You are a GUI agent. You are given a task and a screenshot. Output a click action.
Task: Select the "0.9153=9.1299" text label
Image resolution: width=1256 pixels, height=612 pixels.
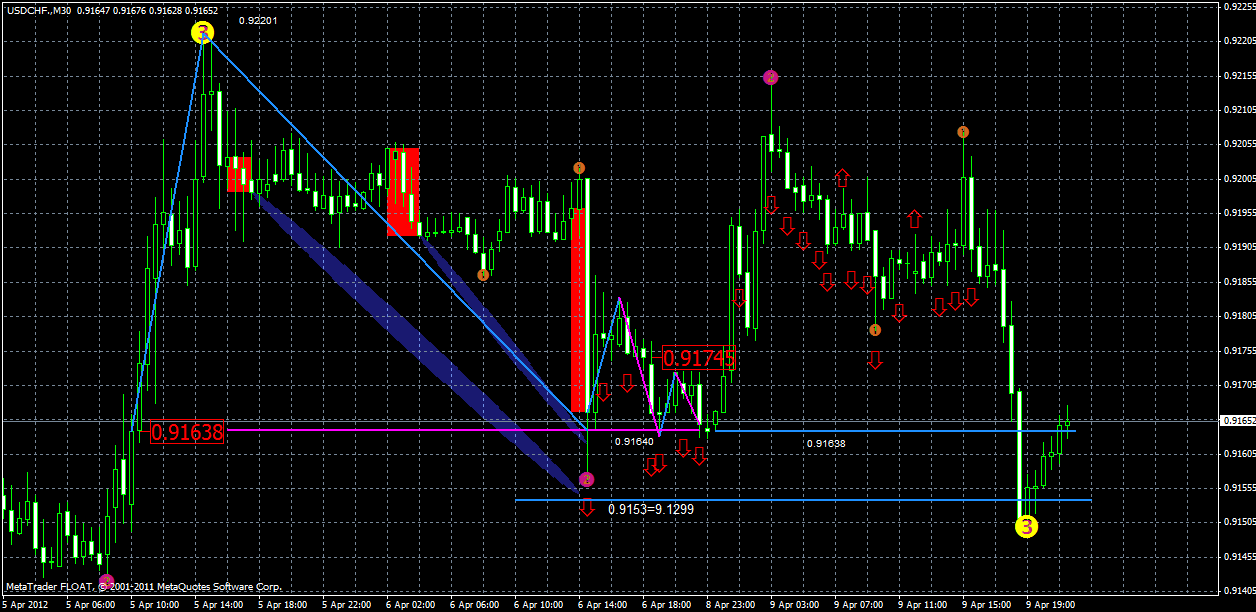(x=652, y=508)
